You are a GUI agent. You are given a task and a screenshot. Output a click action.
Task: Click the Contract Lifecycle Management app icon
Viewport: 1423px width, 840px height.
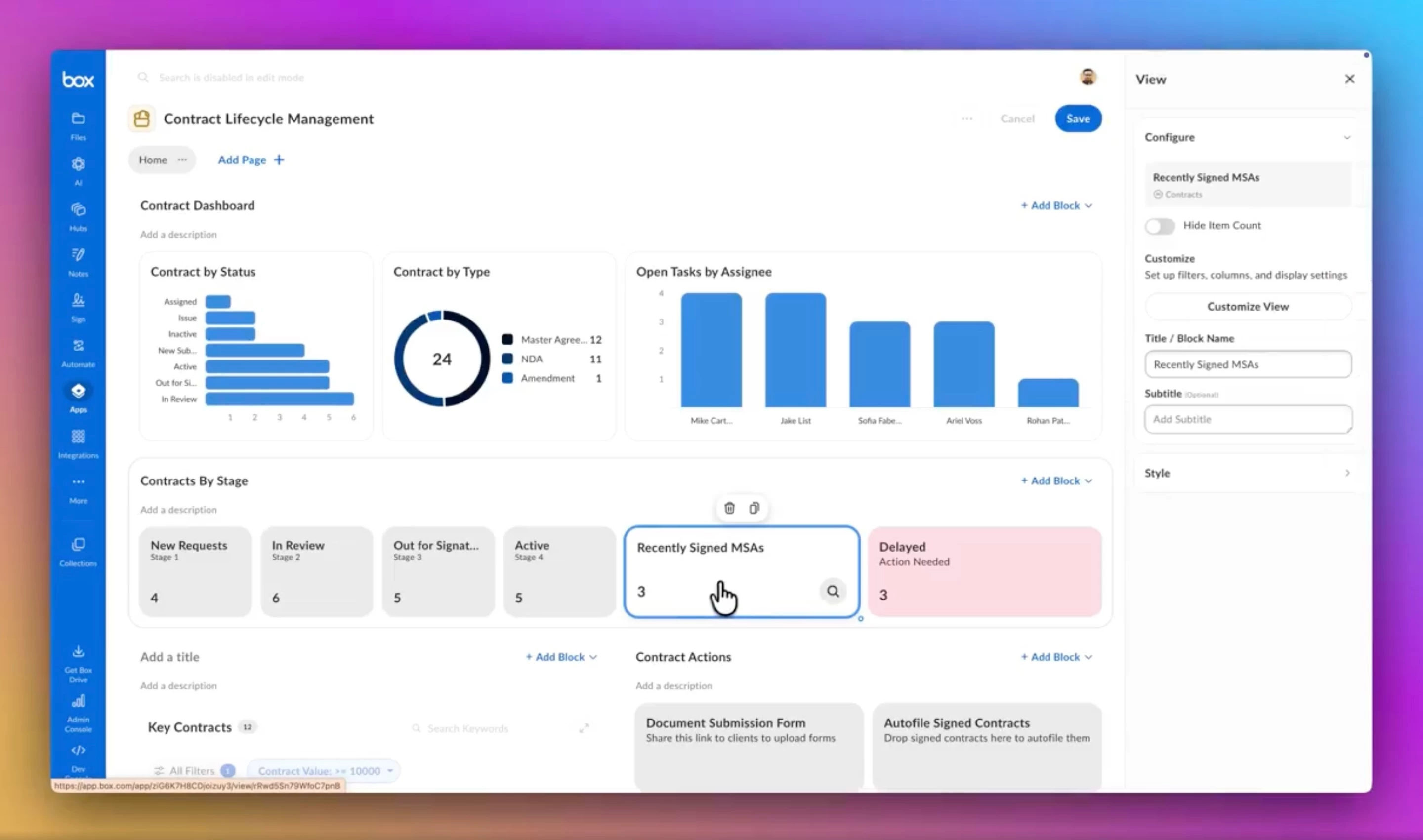coord(142,119)
